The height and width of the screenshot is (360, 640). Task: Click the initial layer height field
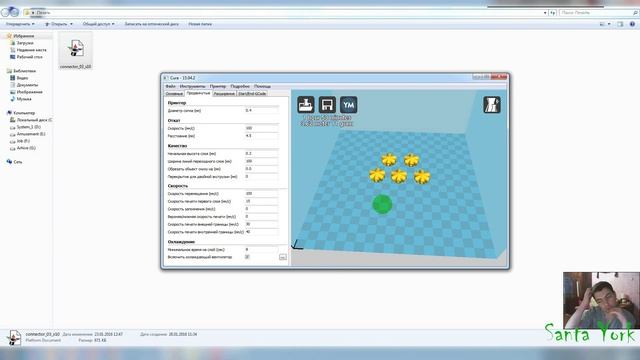pos(262,153)
